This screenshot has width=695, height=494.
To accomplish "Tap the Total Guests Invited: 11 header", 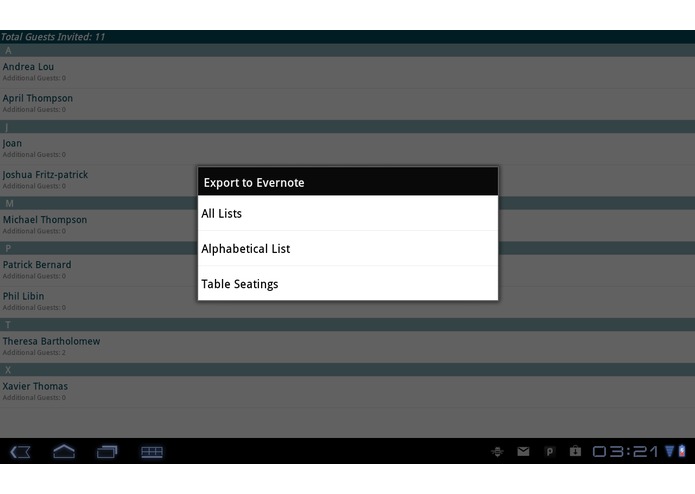I will [348, 37].
